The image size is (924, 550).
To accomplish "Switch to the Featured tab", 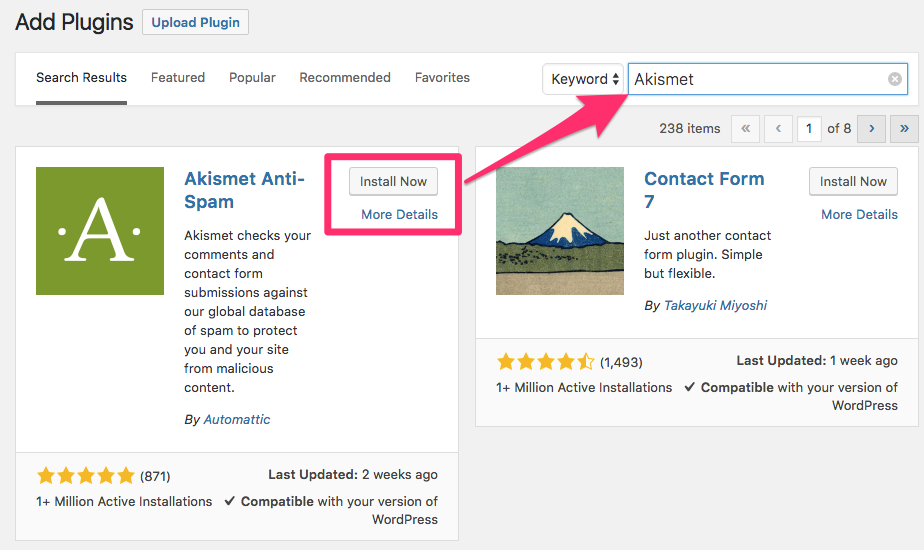I will [x=178, y=78].
